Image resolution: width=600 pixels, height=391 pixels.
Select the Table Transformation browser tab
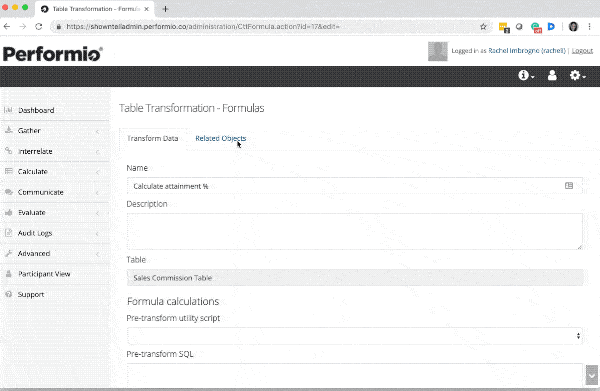point(95,9)
